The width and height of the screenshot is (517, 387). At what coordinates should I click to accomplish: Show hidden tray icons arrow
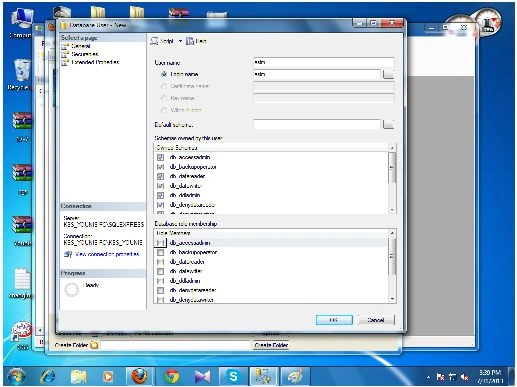428,377
